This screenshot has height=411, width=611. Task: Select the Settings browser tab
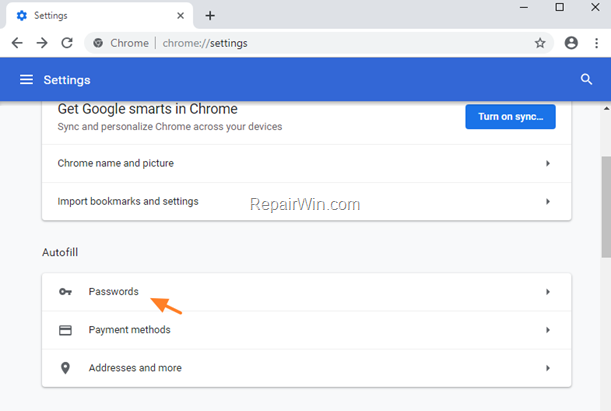point(99,16)
